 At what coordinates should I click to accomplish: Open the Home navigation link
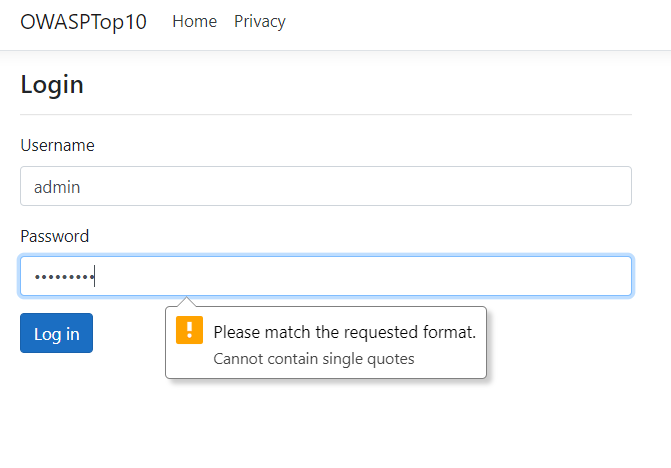(x=194, y=21)
